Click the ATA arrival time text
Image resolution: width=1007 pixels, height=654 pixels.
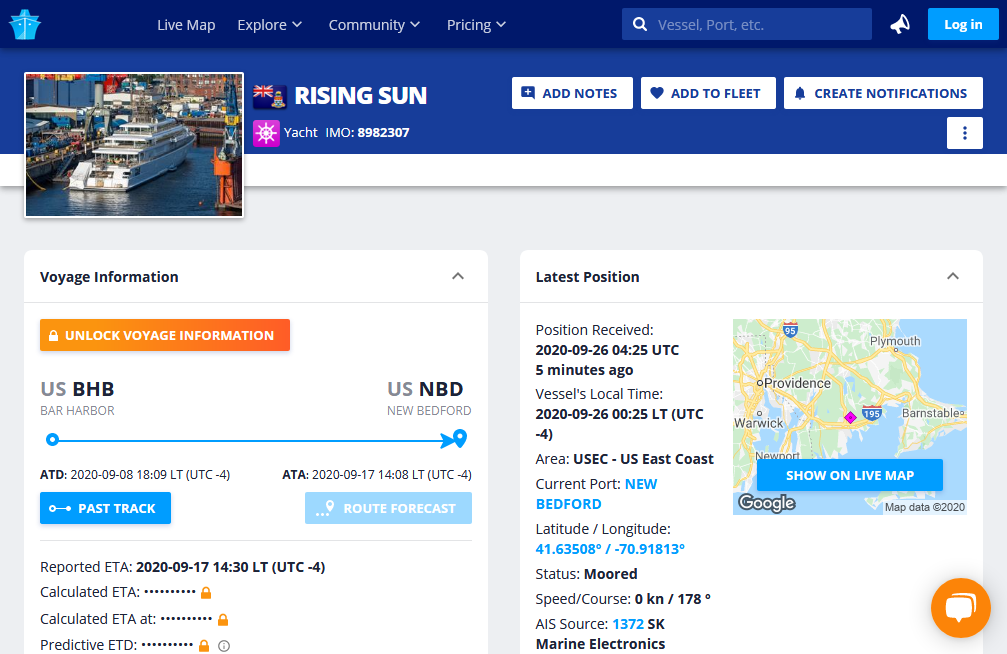pos(377,475)
